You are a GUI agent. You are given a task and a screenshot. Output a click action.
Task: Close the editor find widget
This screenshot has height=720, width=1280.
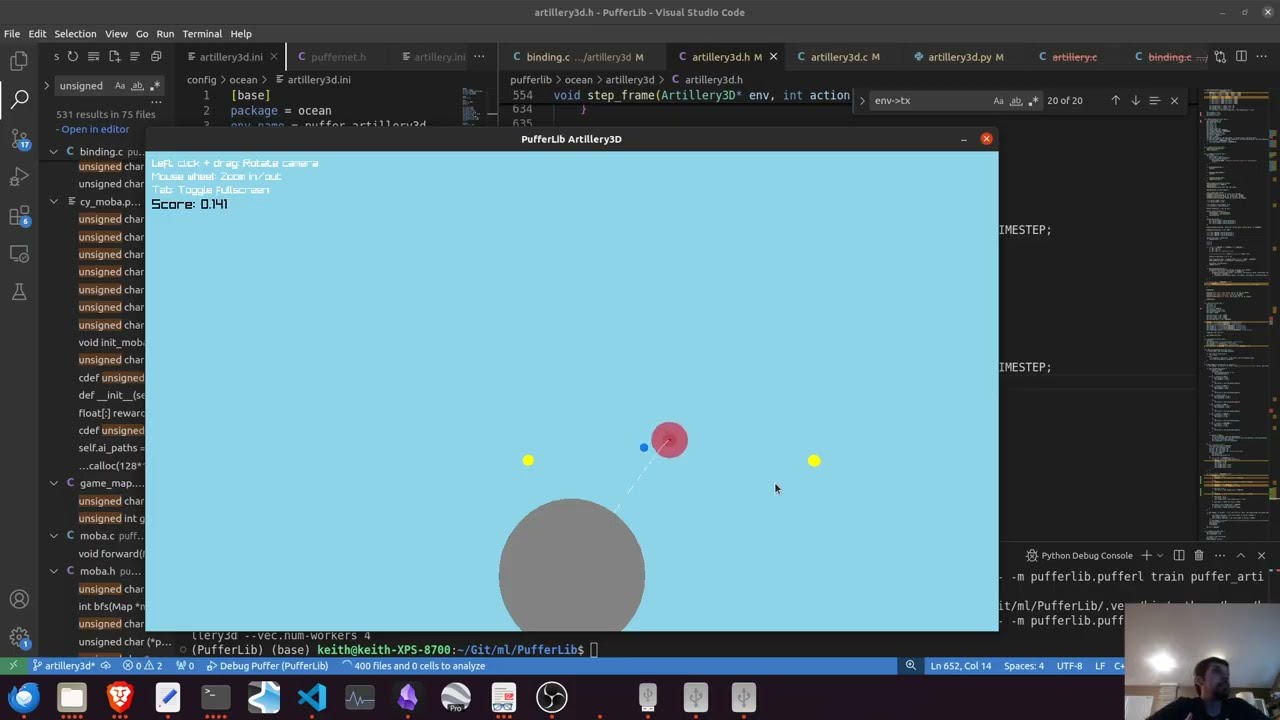pyautogui.click(x=1174, y=100)
